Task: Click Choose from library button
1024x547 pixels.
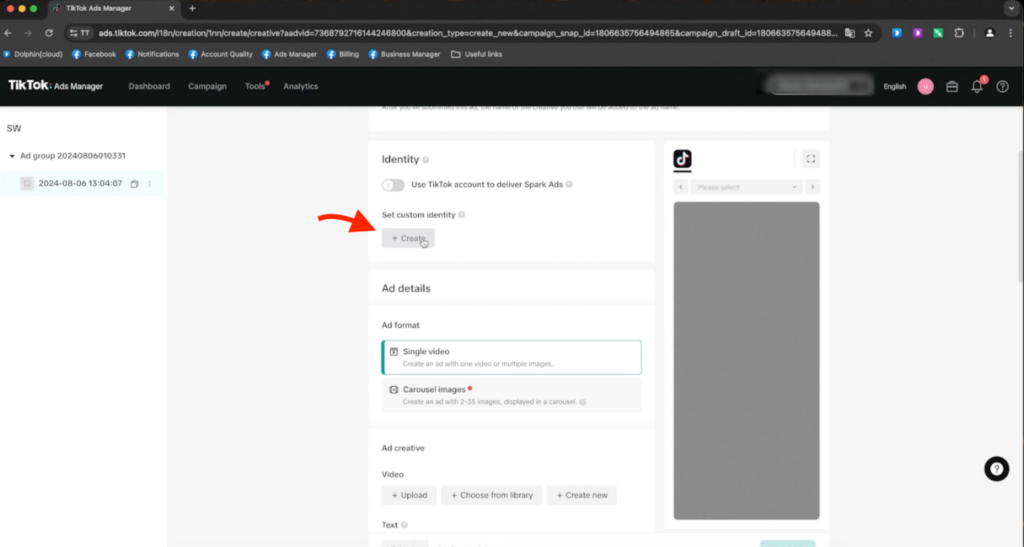Action: tap(492, 495)
